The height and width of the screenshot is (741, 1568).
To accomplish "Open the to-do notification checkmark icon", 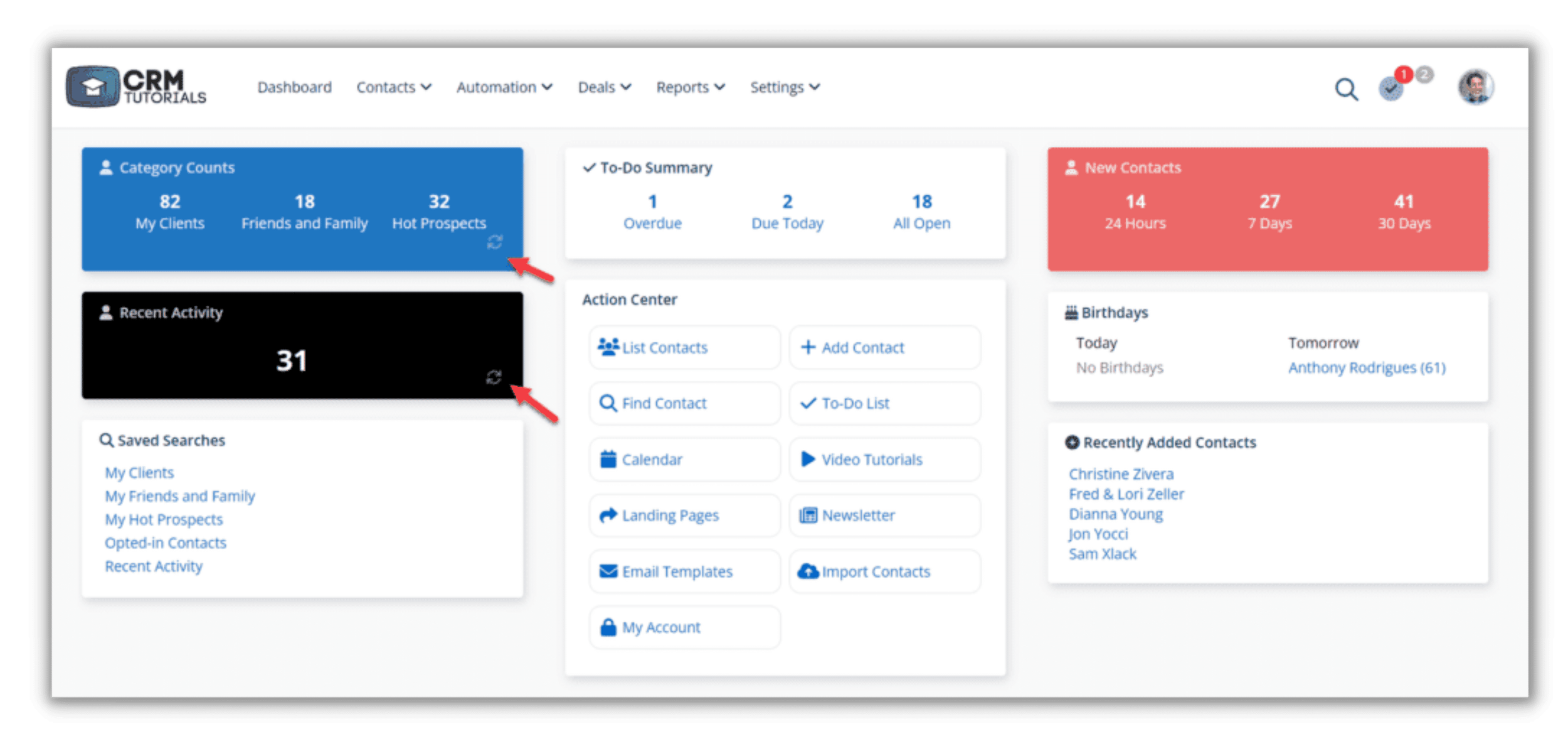I will 1391,89.
